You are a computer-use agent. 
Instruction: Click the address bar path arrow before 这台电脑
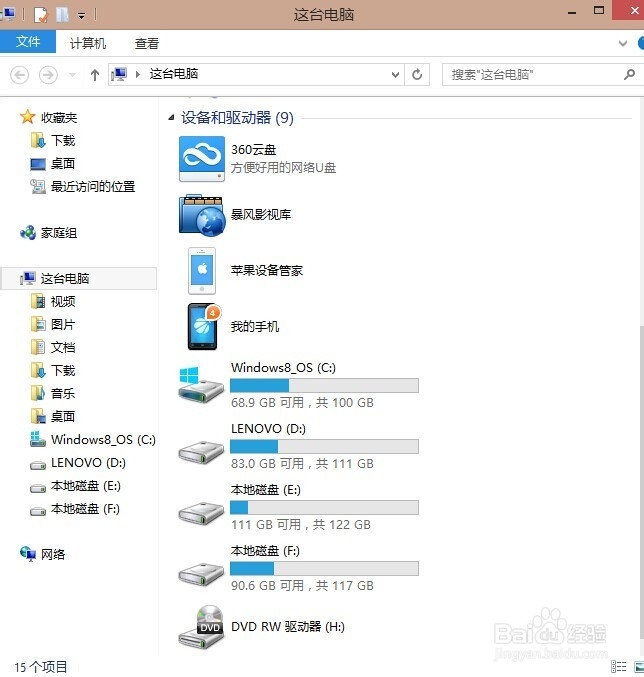(138, 75)
